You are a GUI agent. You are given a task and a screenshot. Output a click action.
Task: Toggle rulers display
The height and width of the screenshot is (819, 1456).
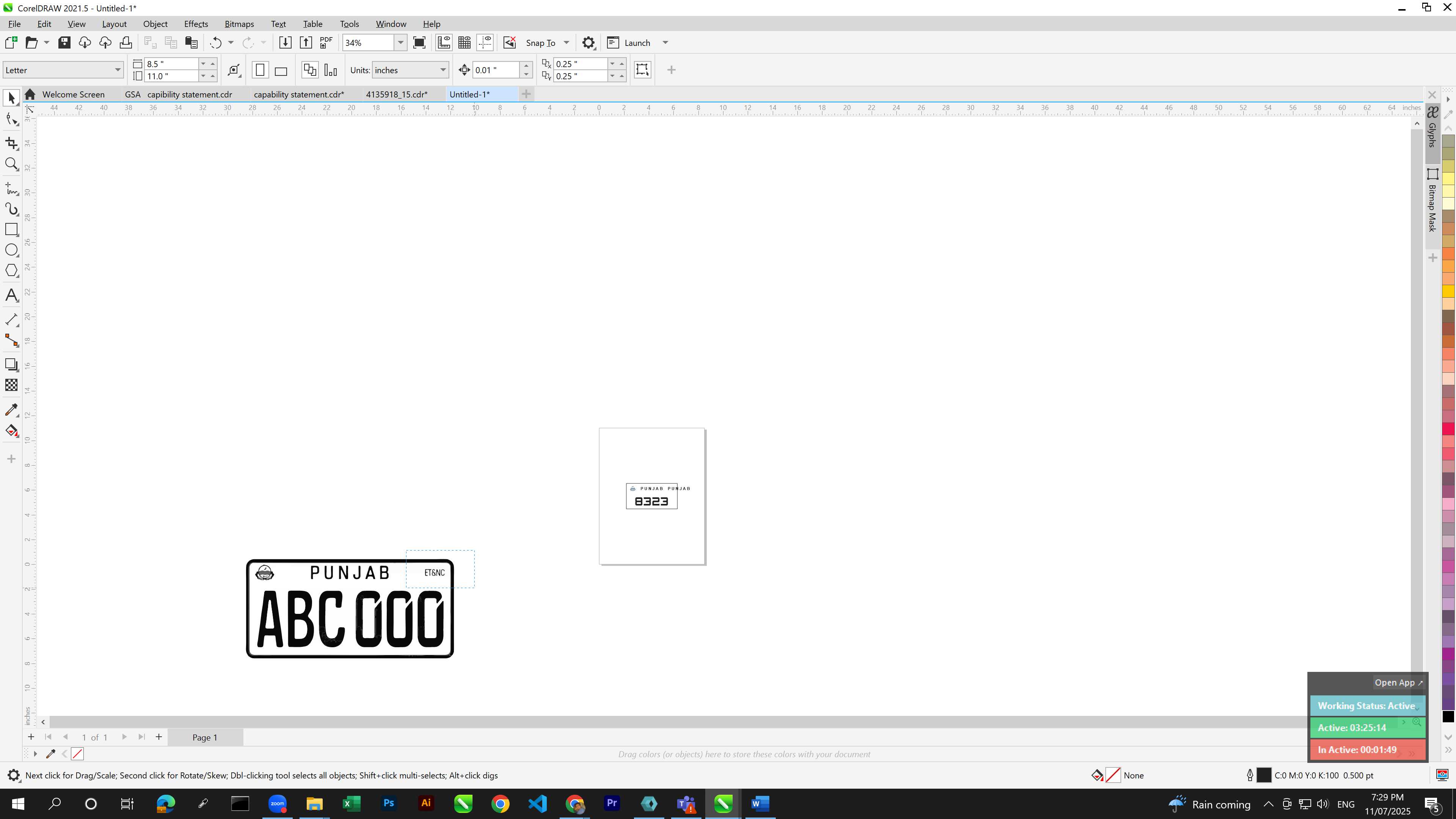[444, 42]
